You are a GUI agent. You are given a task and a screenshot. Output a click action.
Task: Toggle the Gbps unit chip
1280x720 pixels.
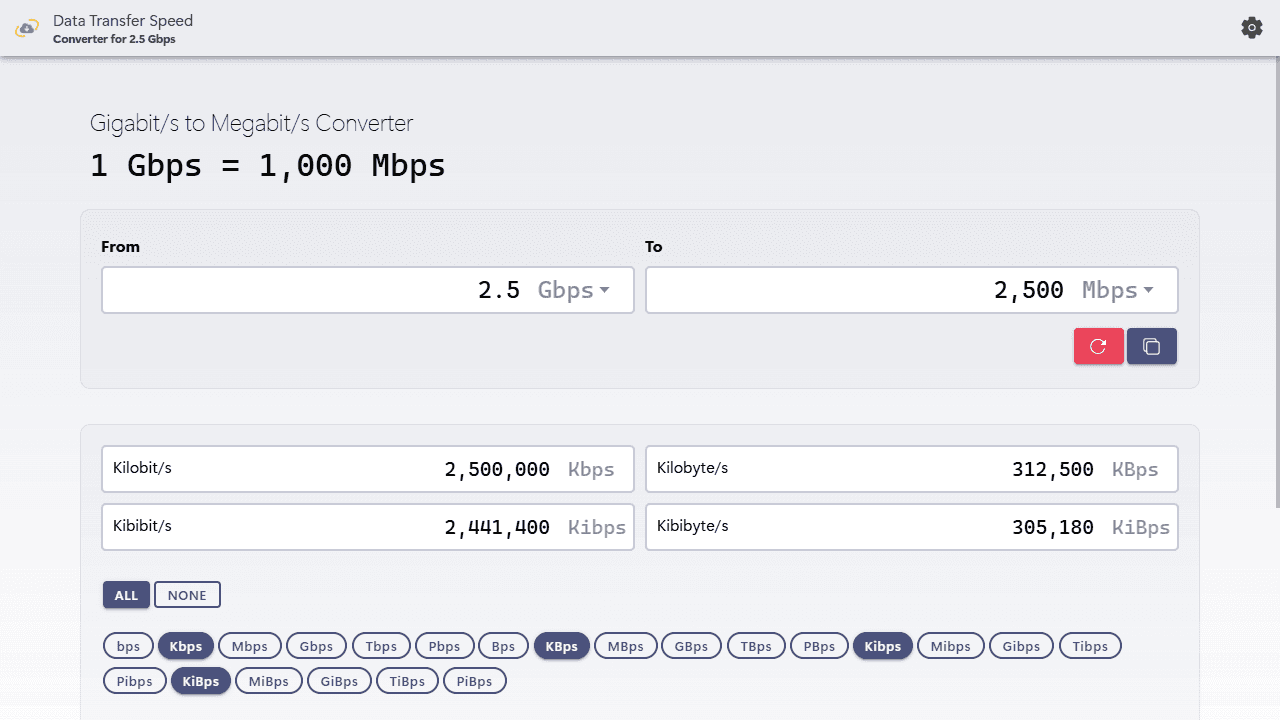tap(316, 646)
